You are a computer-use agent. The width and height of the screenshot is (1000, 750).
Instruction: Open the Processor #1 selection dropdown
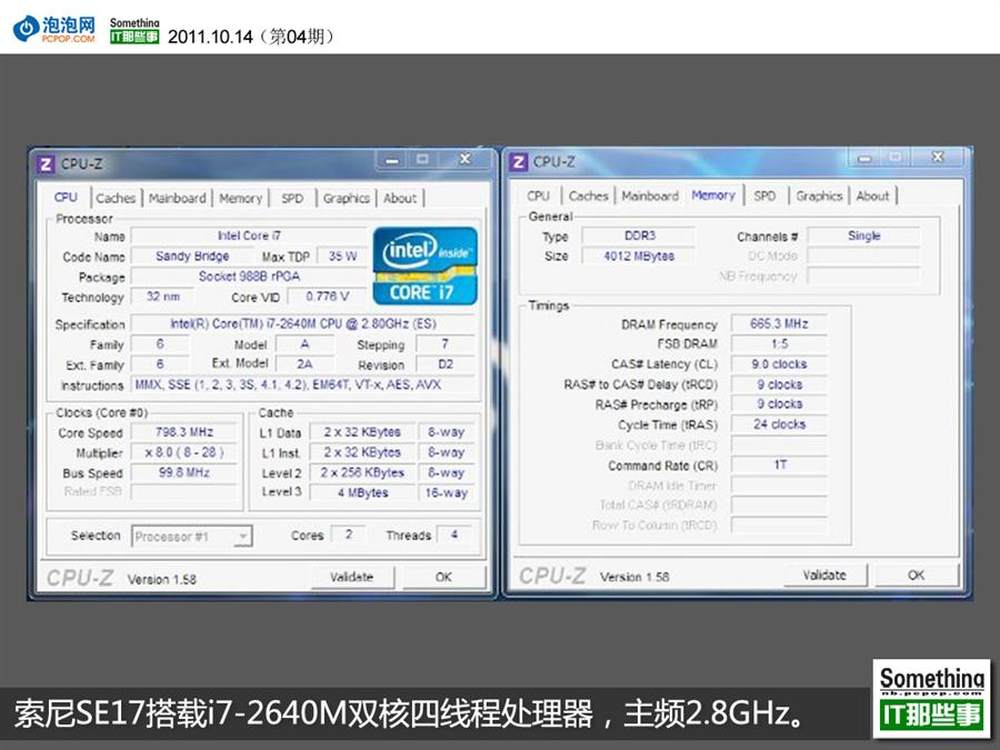(x=192, y=536)
